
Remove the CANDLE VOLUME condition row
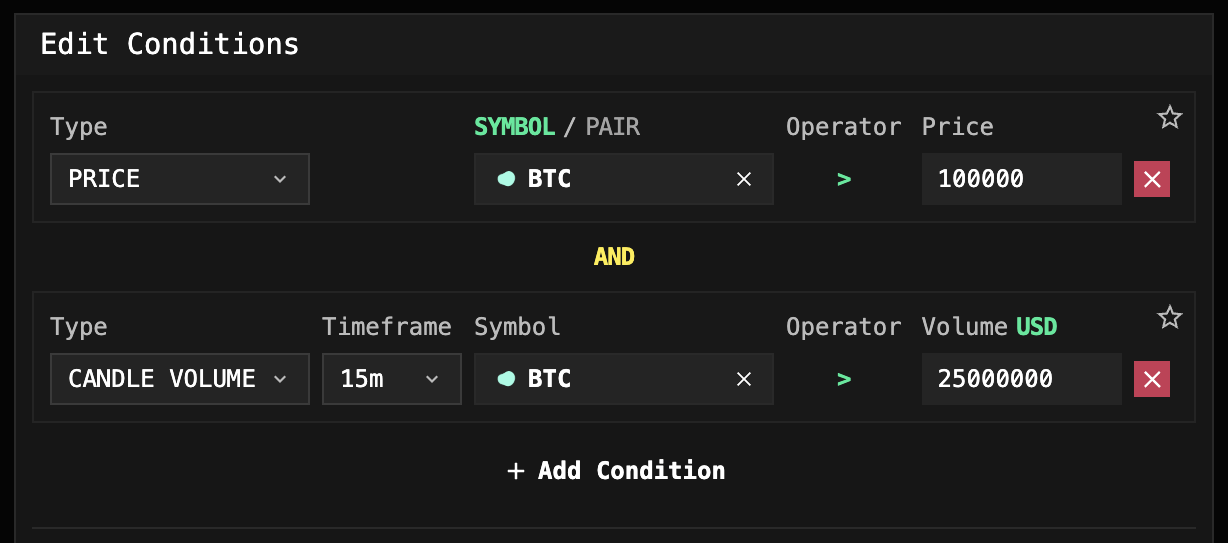(1151, 379)
